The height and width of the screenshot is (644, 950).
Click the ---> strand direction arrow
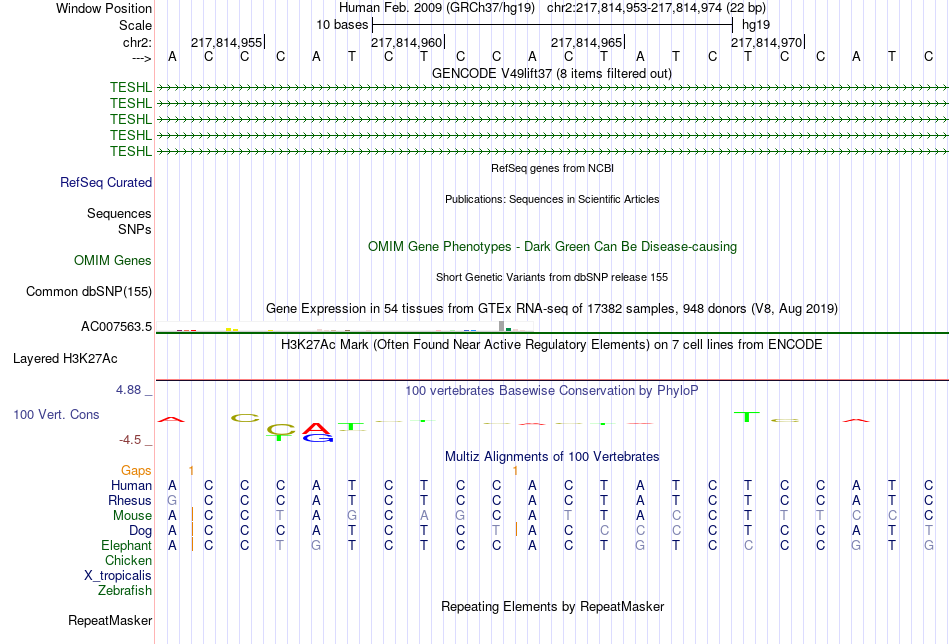141,58
